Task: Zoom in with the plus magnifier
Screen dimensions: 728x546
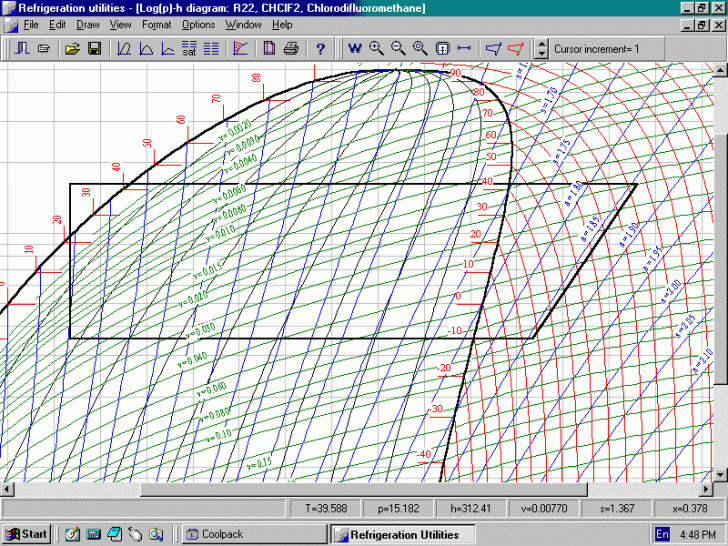Action: click(x=377, y=48)
